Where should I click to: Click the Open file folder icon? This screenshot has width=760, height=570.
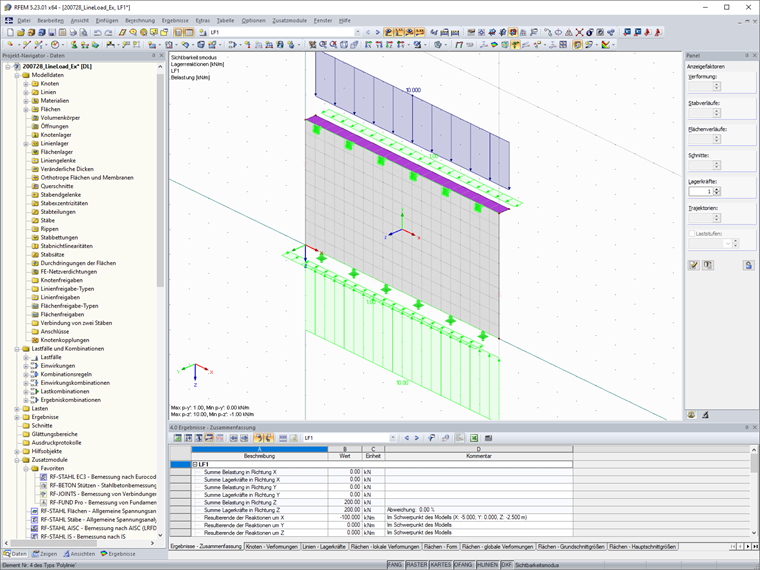click(20, 32)
